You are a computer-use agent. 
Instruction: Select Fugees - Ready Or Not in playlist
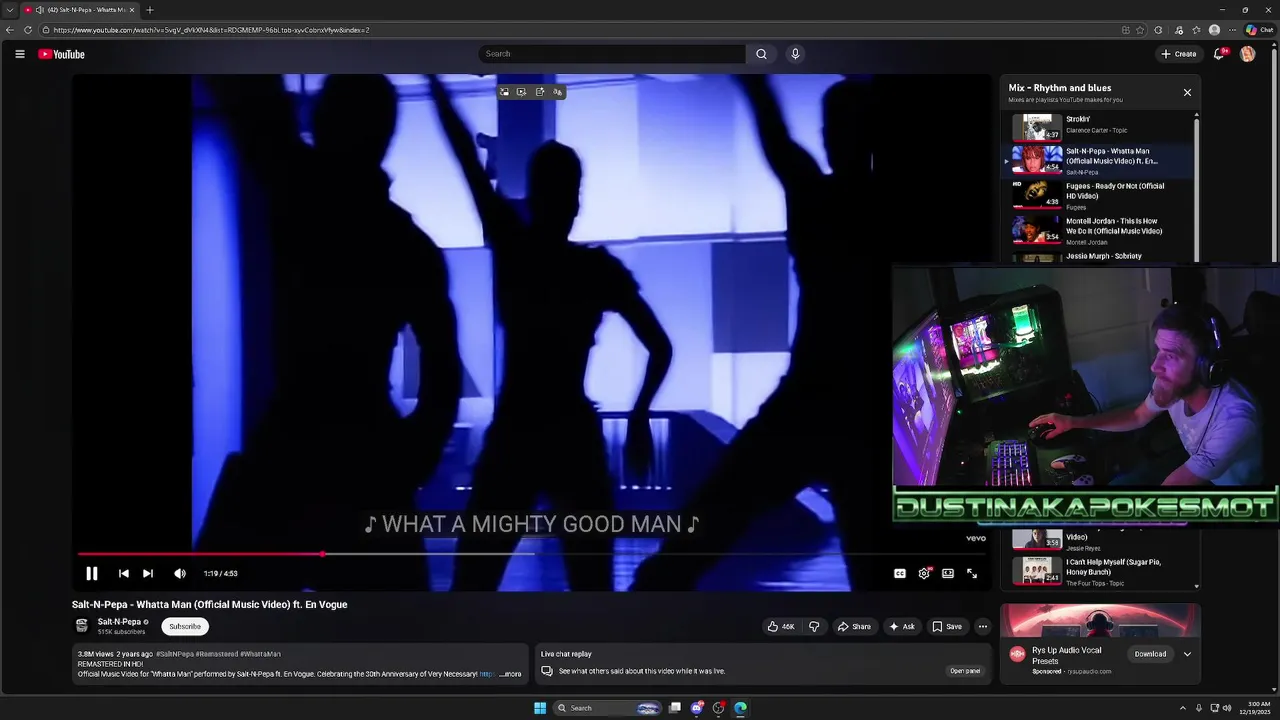1098,195
